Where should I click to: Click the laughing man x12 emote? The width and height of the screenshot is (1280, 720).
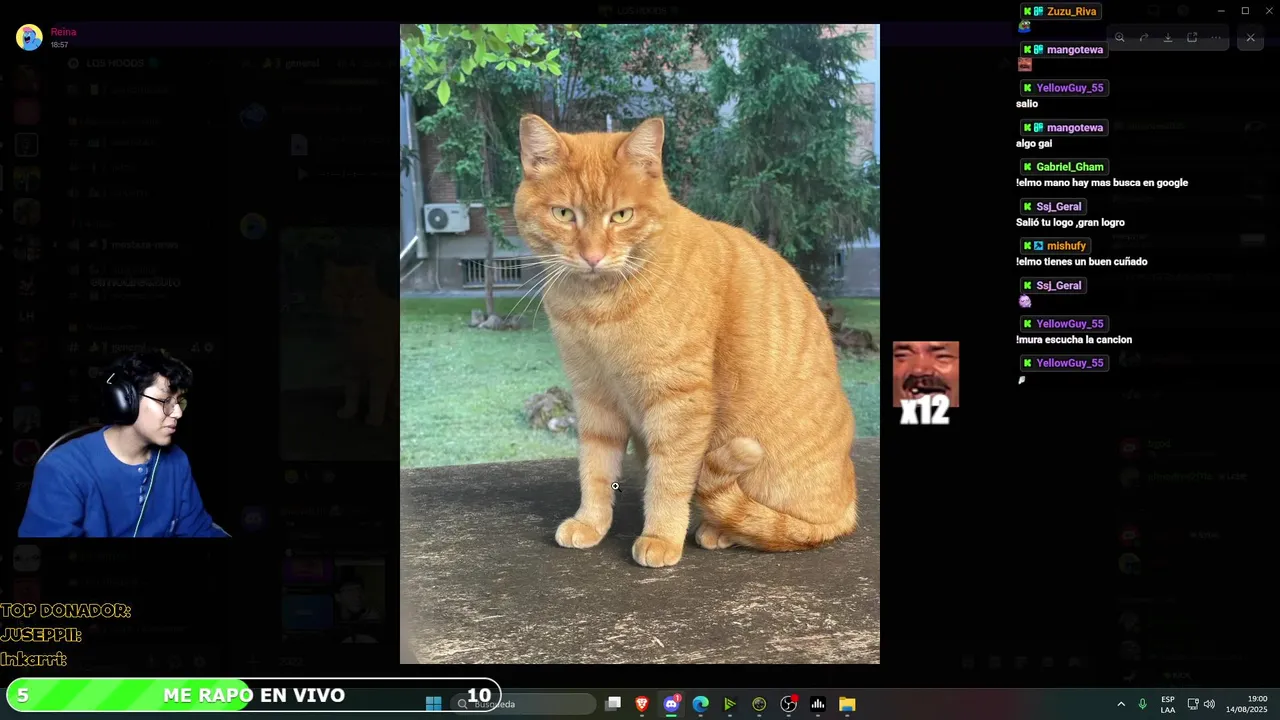pos(926,383)
